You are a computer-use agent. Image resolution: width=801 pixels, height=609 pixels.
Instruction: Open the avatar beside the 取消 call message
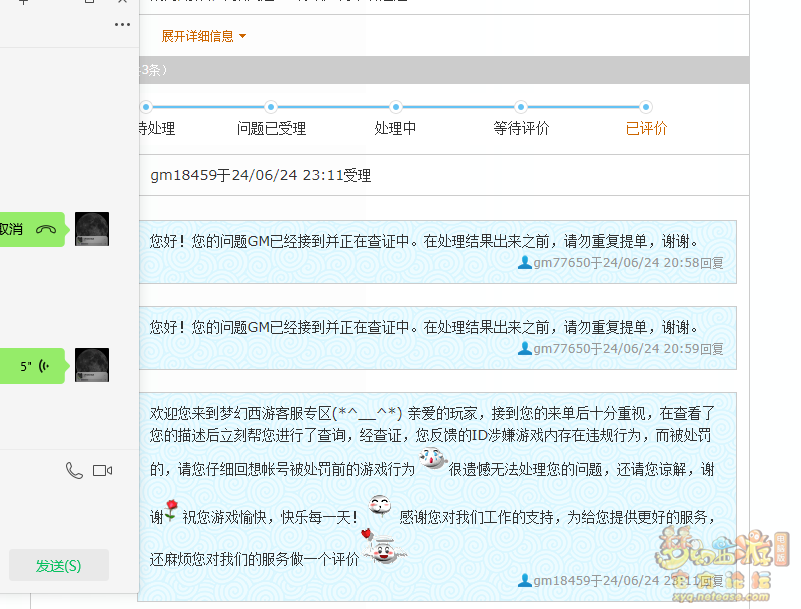(92, 229)
